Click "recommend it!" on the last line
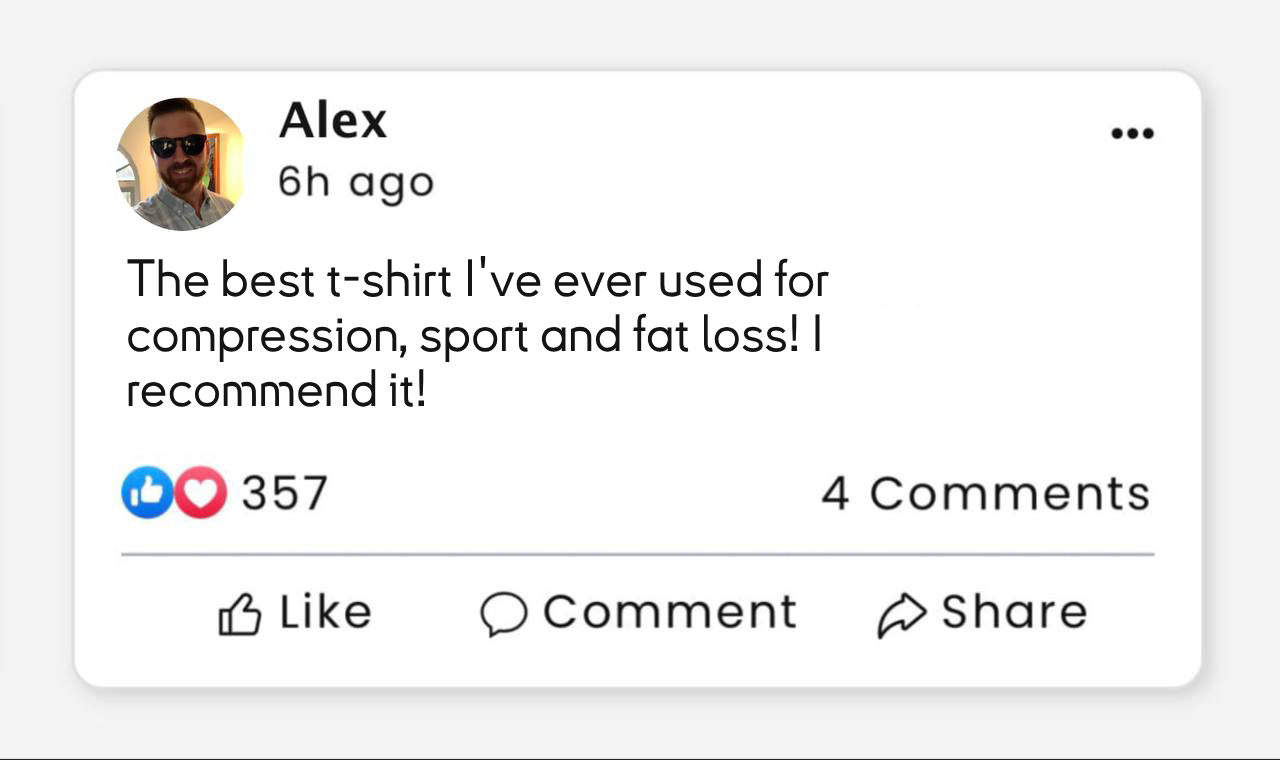This screenshot has height=760, width=1280. 276,390
